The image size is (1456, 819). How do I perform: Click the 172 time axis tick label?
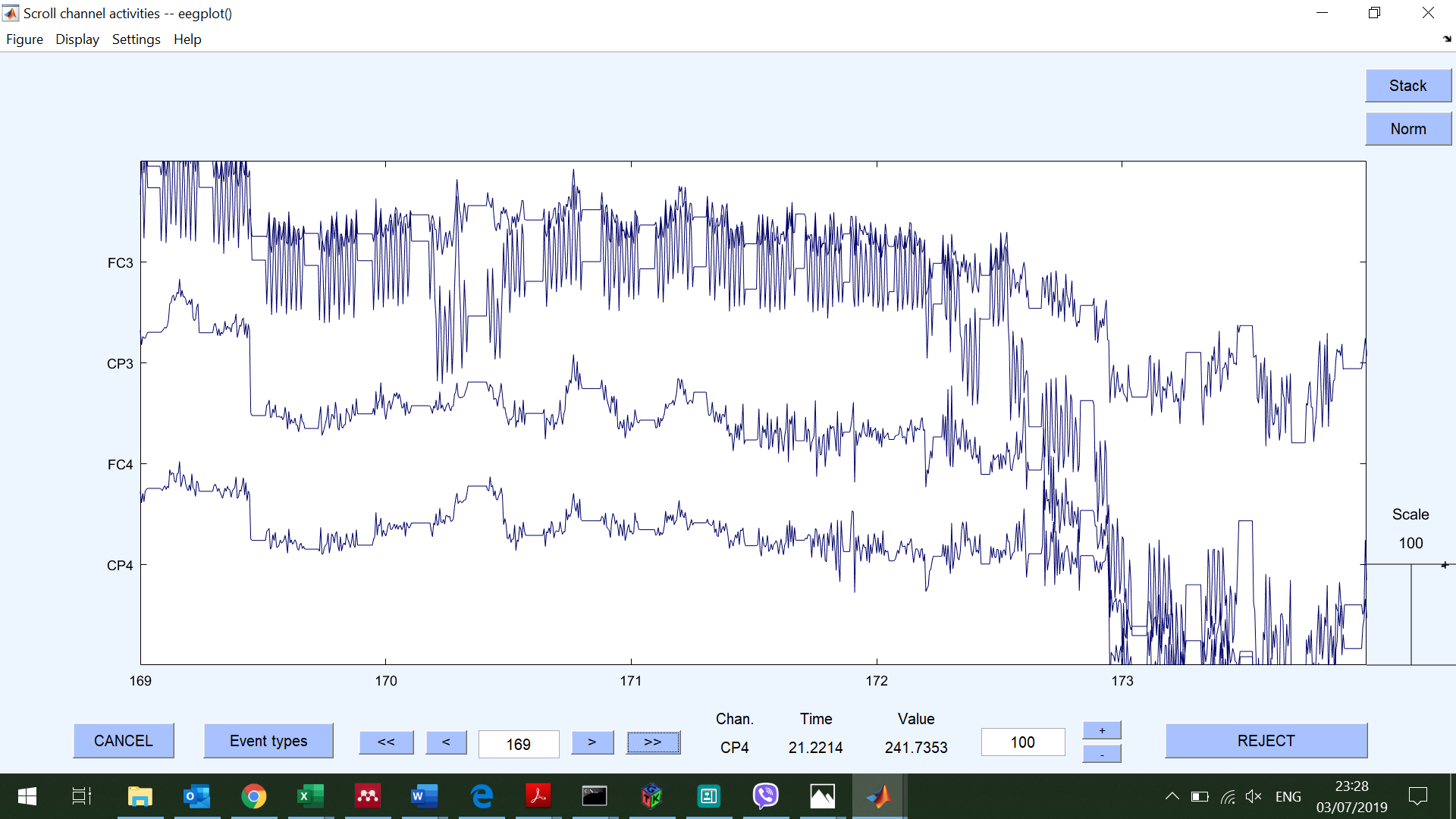pos(877,681)
